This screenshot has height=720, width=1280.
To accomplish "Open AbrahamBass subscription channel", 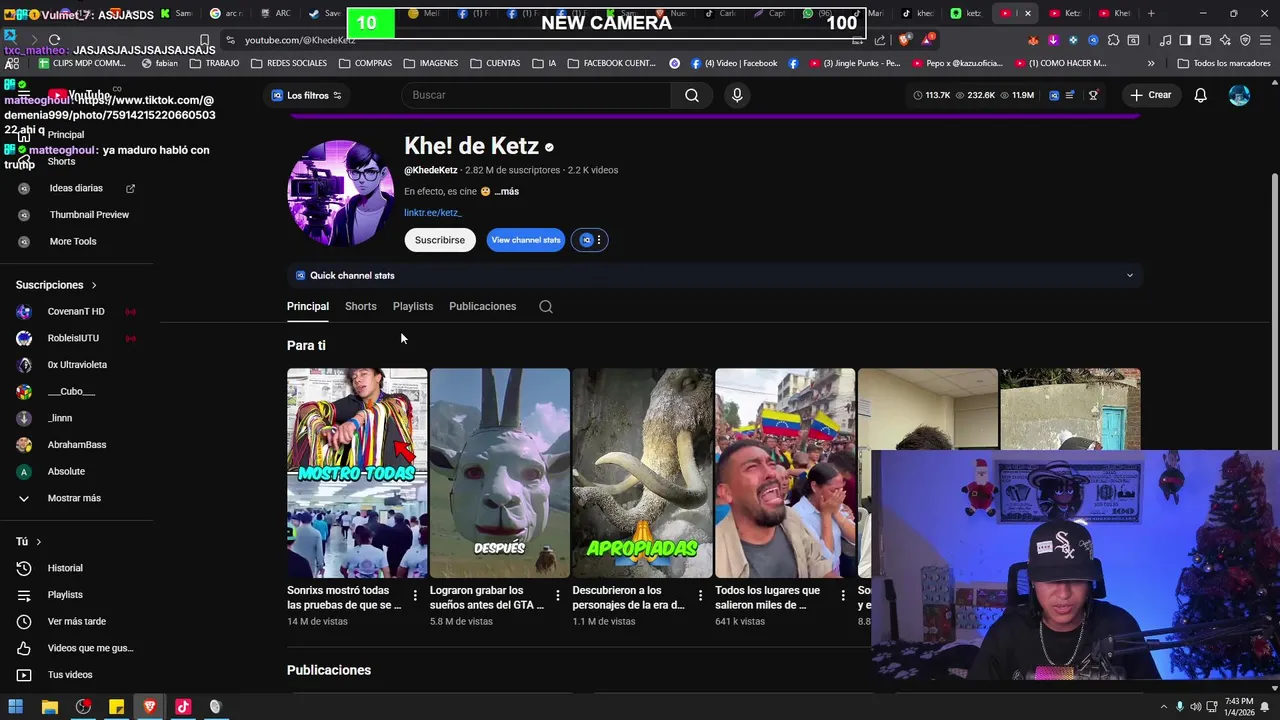I will click(76, 445).
